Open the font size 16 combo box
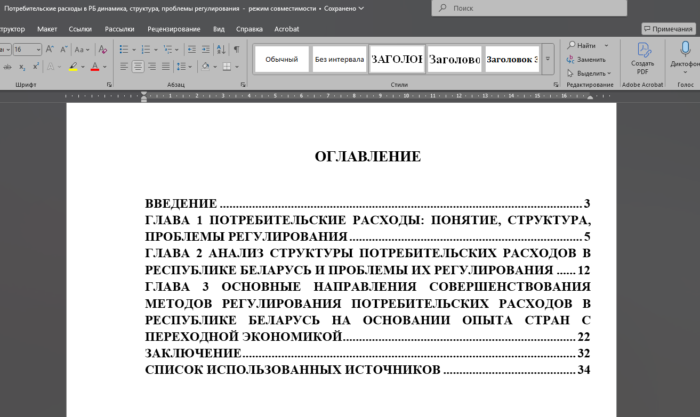 (x=27, y=49)
